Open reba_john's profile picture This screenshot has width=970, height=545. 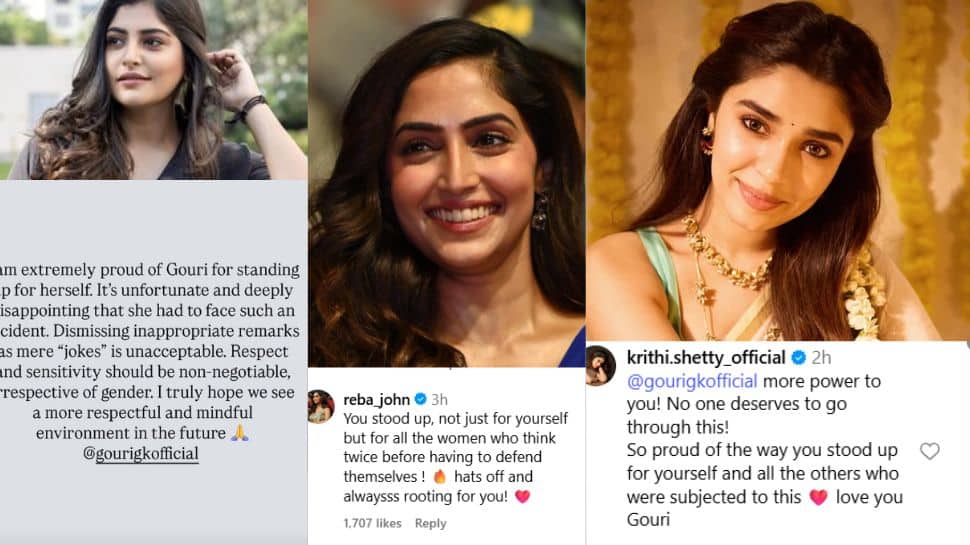pyautogui.click(x=320, y=406)
